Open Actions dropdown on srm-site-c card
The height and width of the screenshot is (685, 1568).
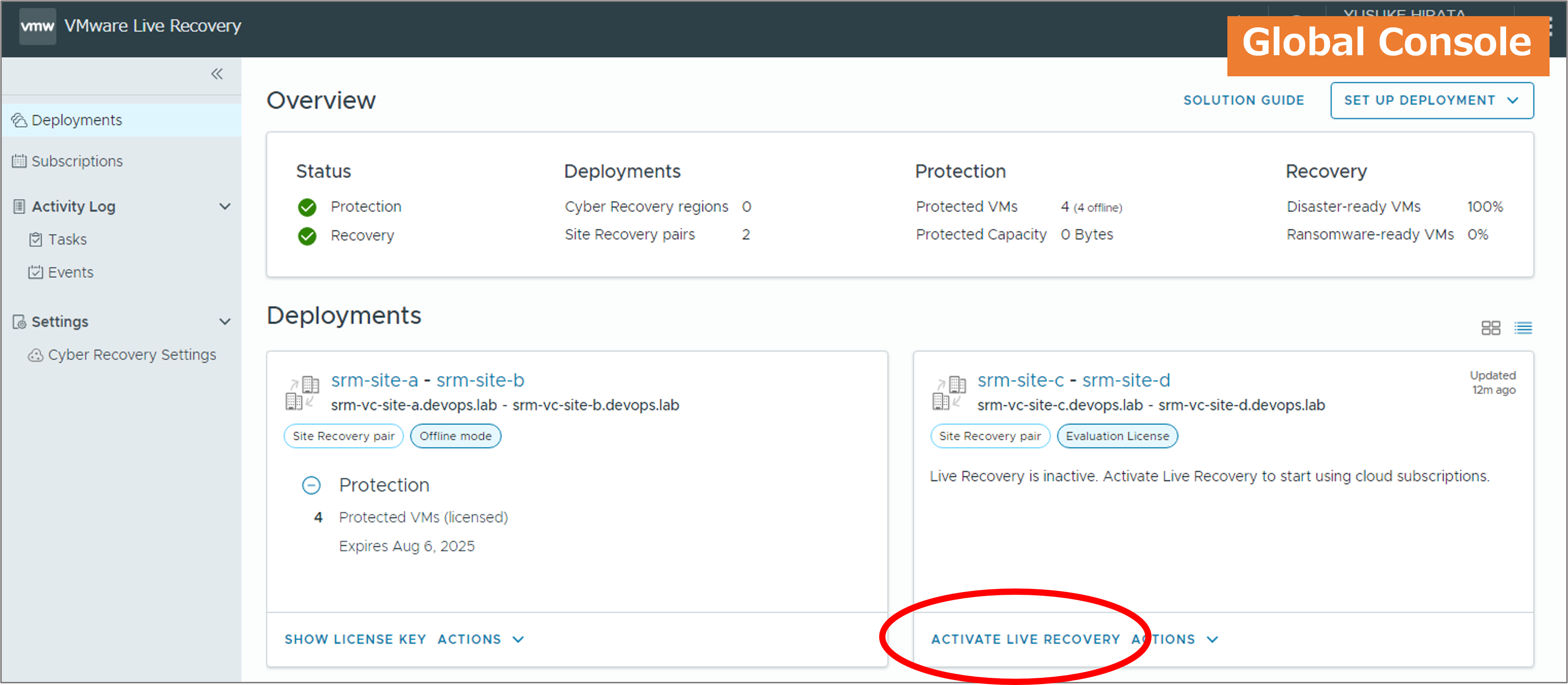tap(1175, 639)
